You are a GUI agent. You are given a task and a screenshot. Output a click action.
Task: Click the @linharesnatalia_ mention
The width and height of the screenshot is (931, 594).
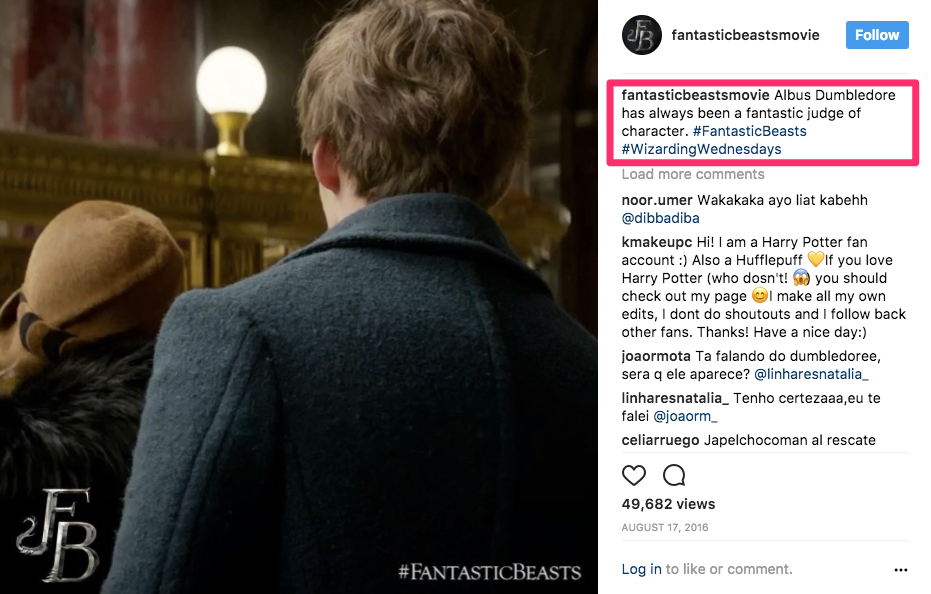(811, 374)
